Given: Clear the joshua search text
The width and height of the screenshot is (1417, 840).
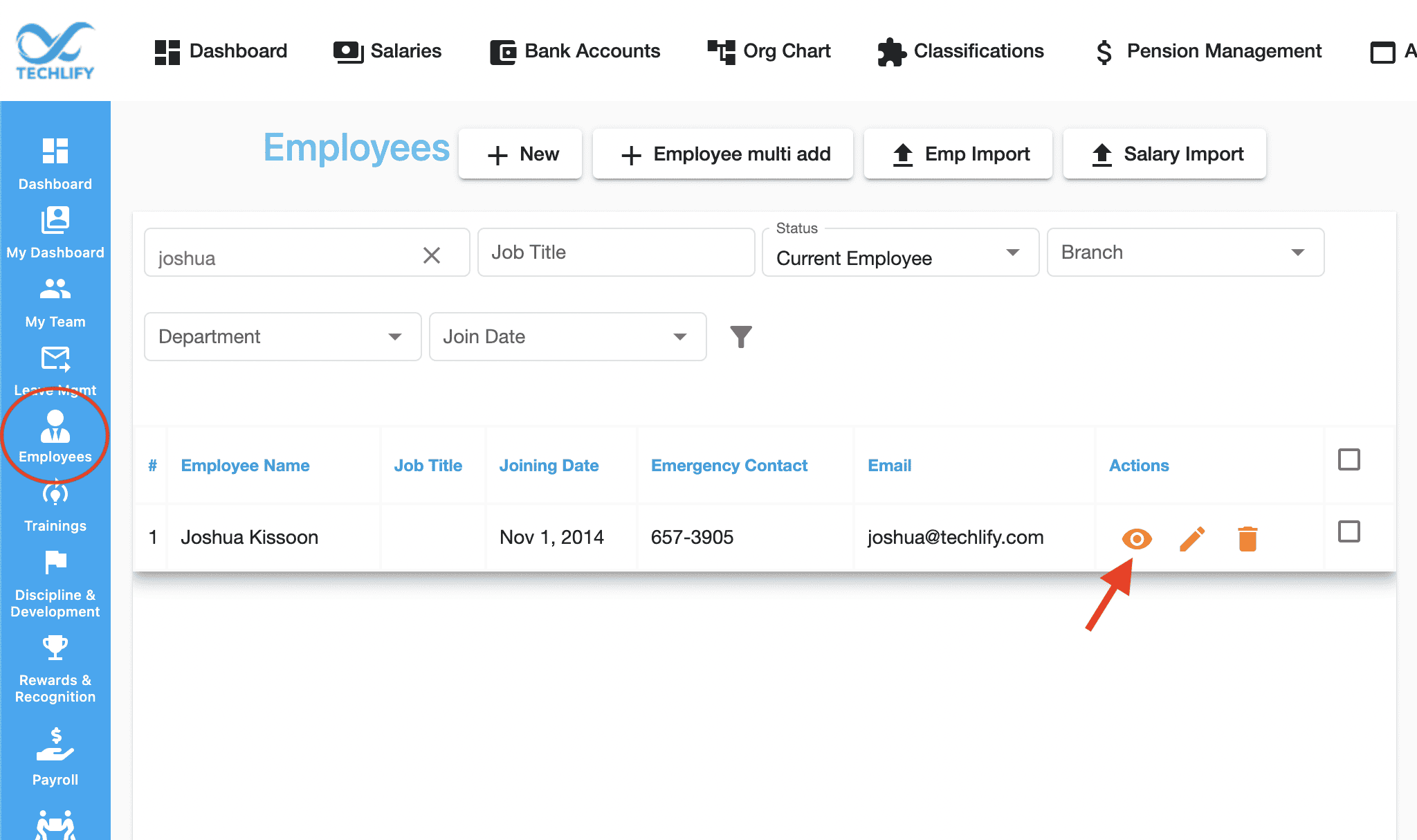Looking at the screenshot, I should (x=432, y=255).
